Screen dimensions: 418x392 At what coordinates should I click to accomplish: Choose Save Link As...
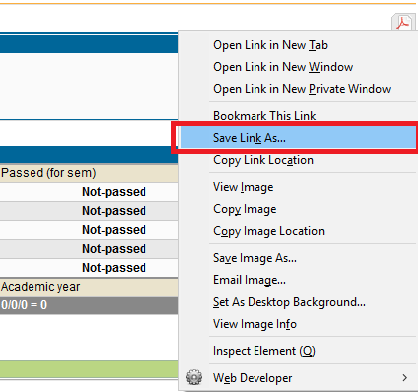pos(298,138)
